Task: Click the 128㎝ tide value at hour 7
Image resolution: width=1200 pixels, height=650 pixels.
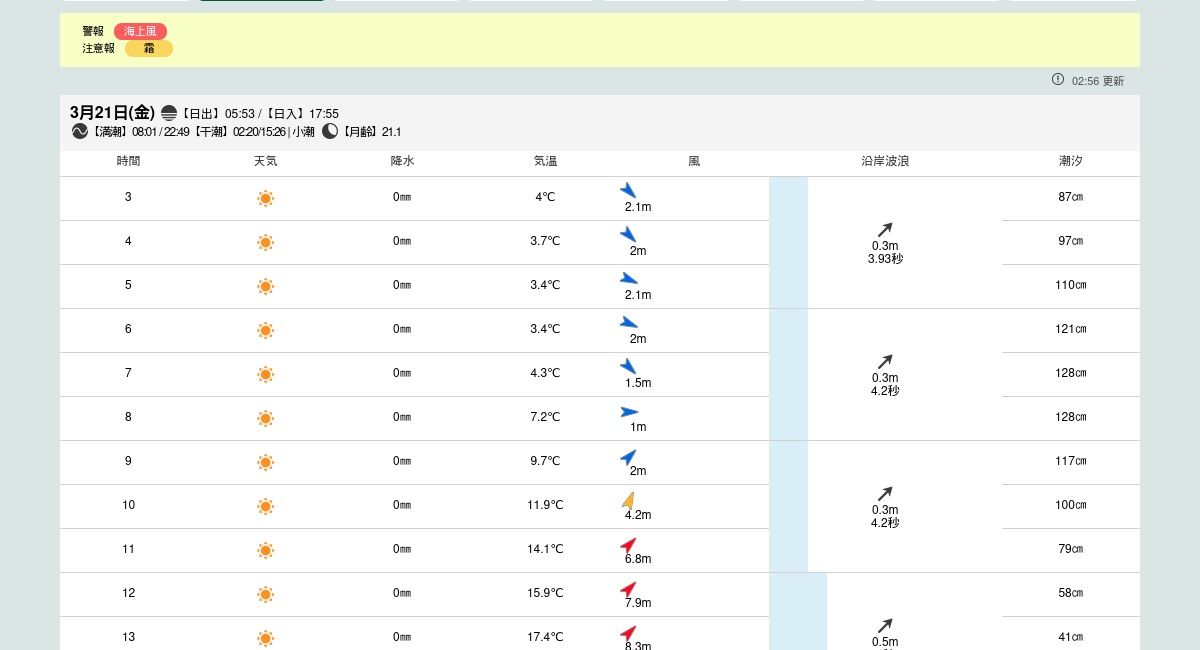Action: (1070, 373)
